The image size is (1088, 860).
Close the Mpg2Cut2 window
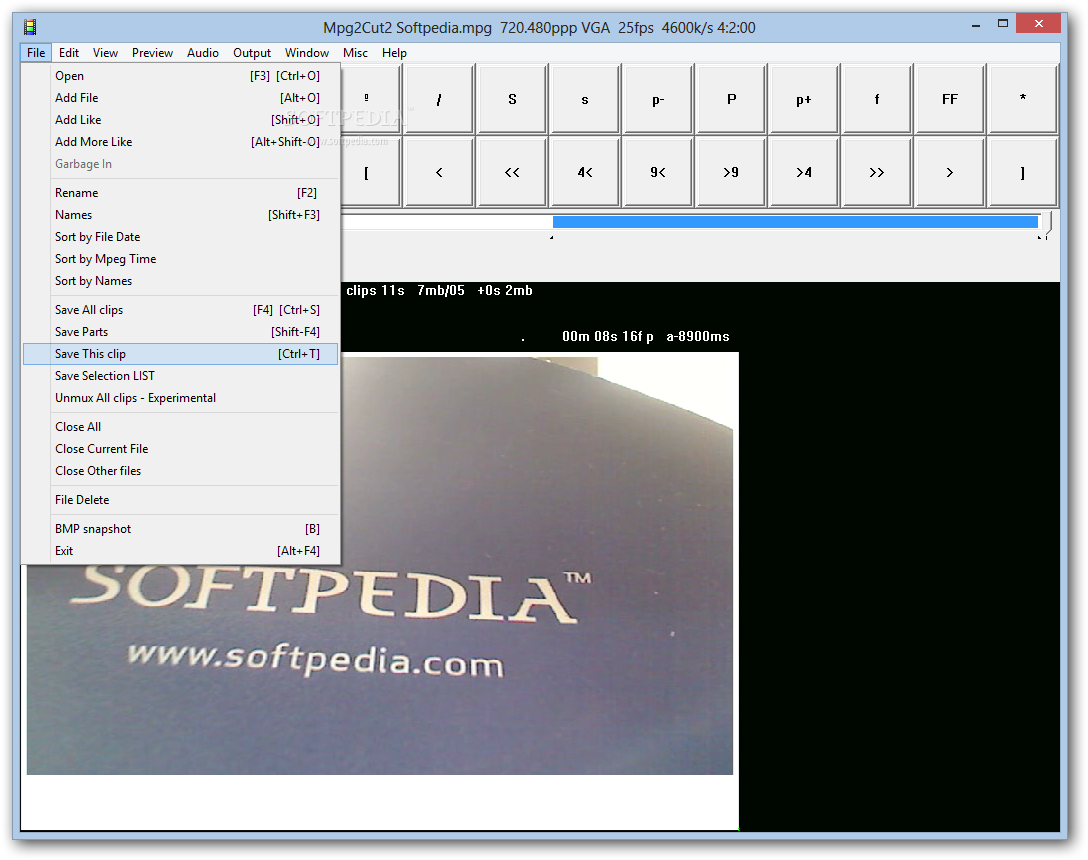pyautogui.click(x=1038, y=24)
